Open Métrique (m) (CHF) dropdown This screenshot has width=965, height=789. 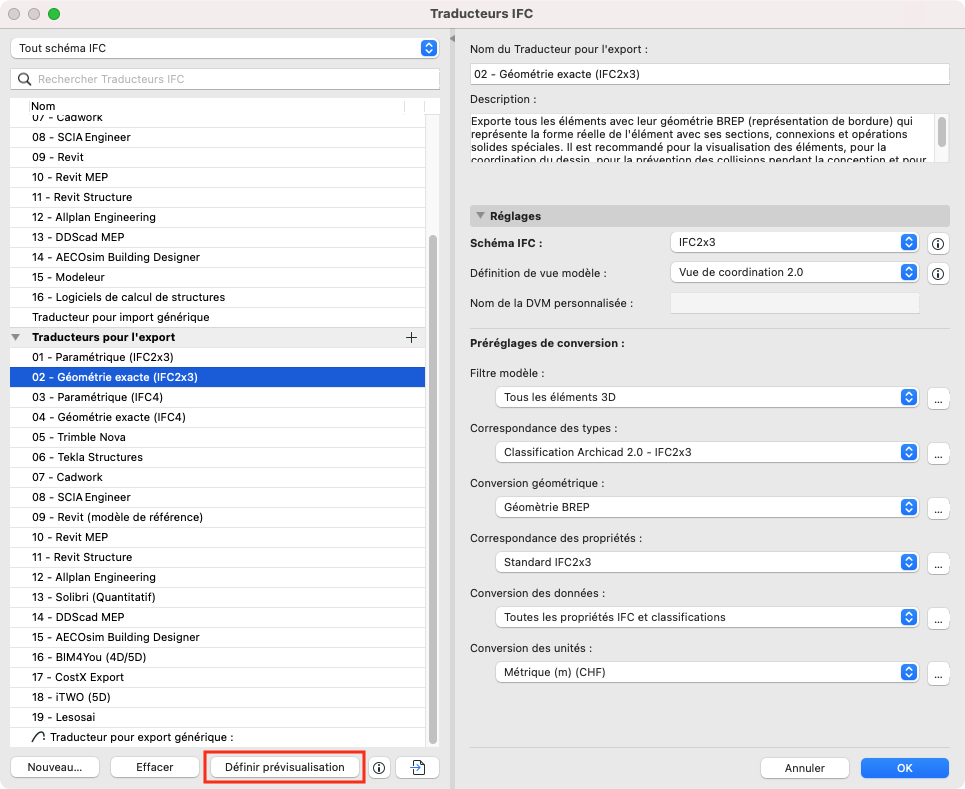pyautogui.click(x=707, y=672)
